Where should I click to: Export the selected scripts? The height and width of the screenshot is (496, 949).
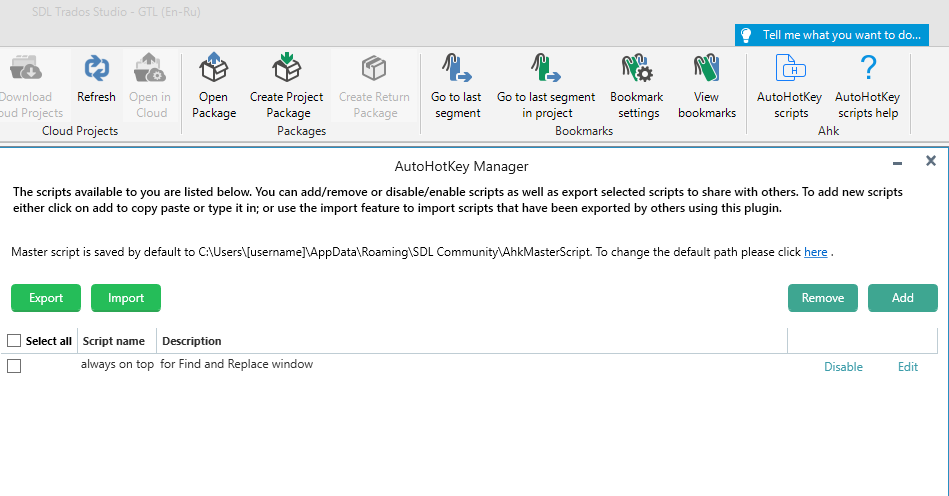[x=46, y=298]
